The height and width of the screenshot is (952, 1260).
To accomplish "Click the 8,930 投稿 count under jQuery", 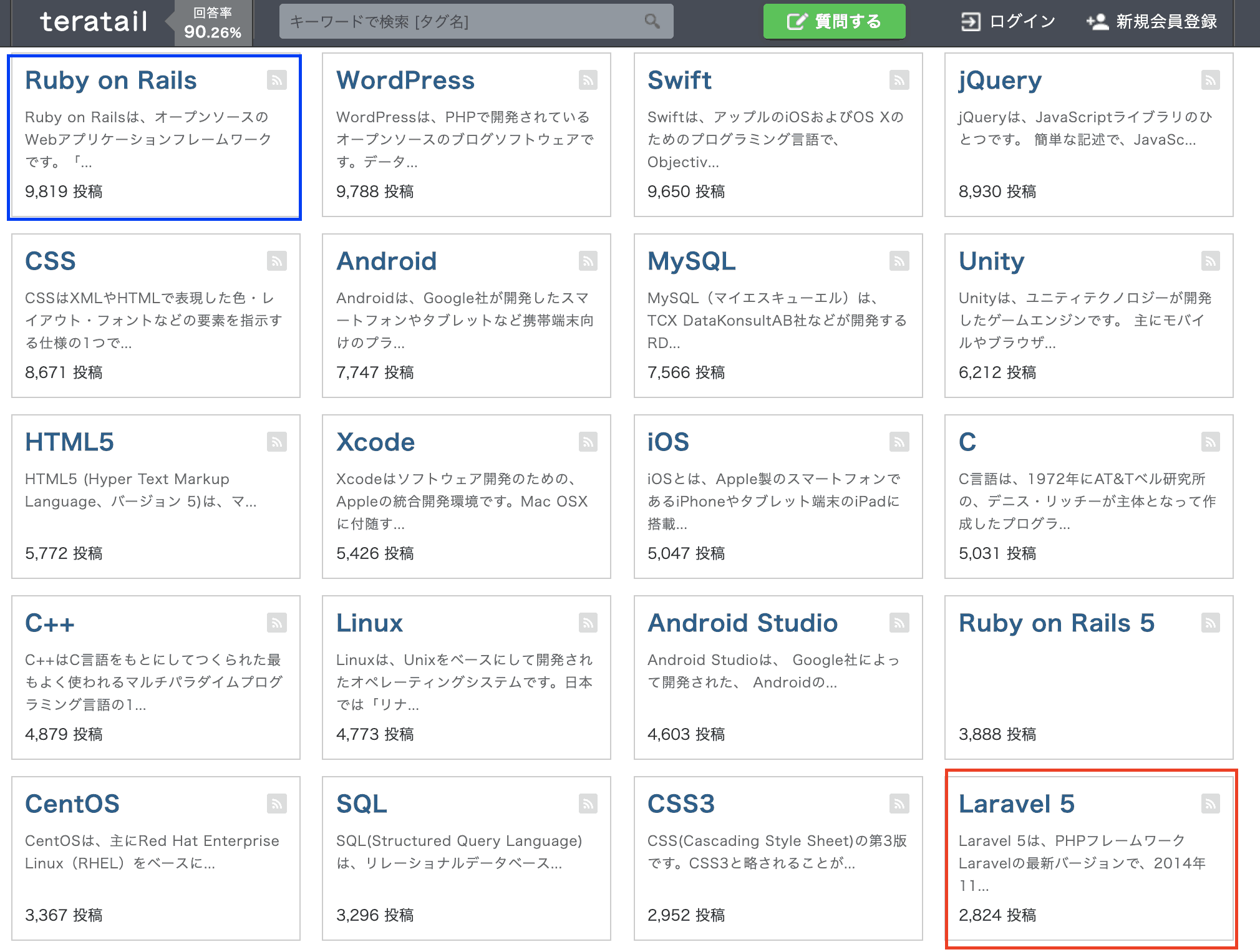I will [997, 192].
